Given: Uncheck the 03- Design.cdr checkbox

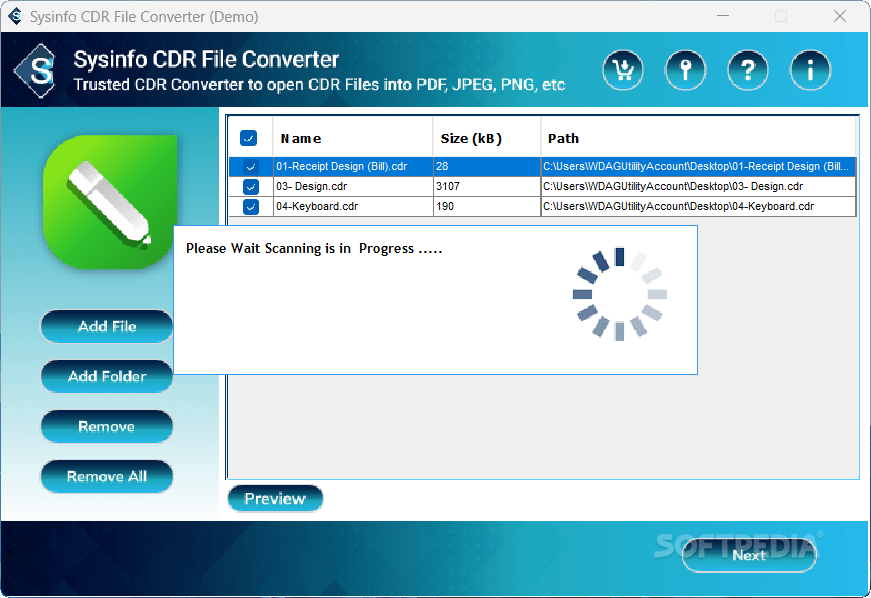Looking at the screenshot, I should point(248,186).
